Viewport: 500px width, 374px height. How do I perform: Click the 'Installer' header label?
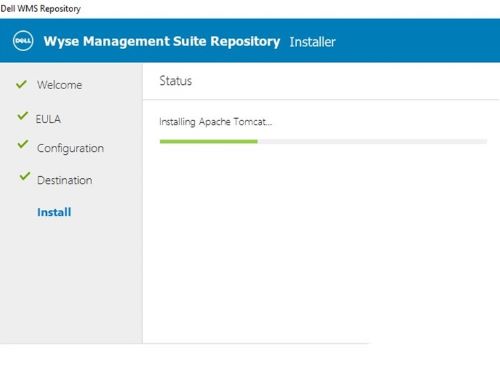click(312, 42)
